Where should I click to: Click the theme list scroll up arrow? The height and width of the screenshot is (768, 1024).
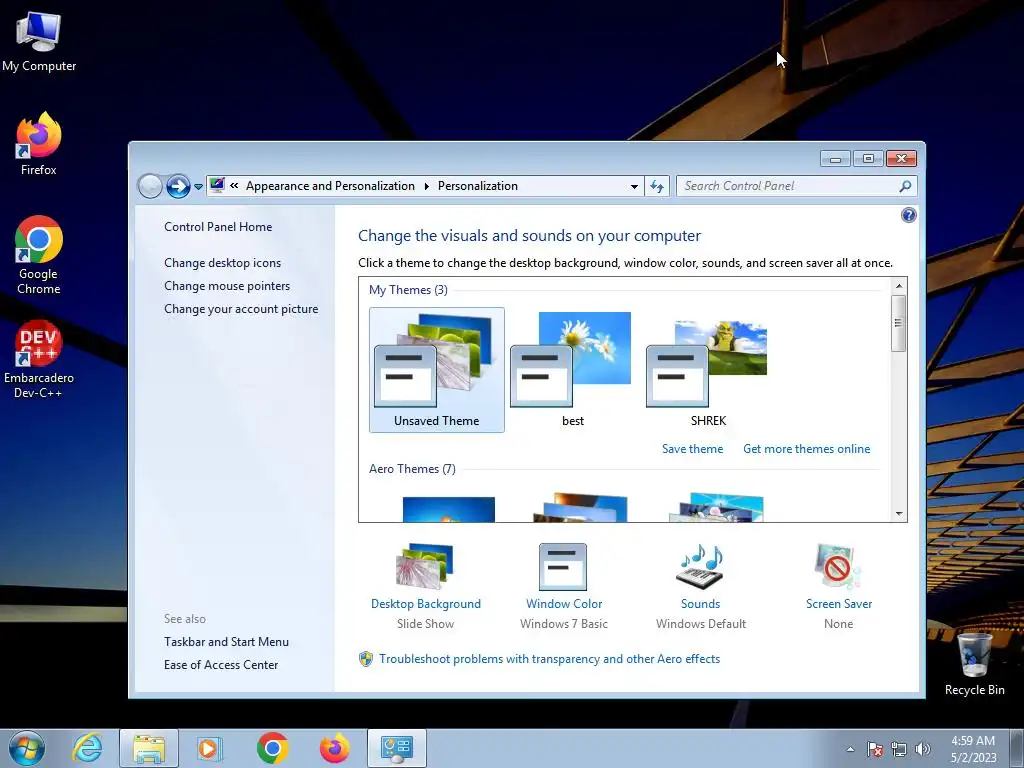click(x=899, y=285)
